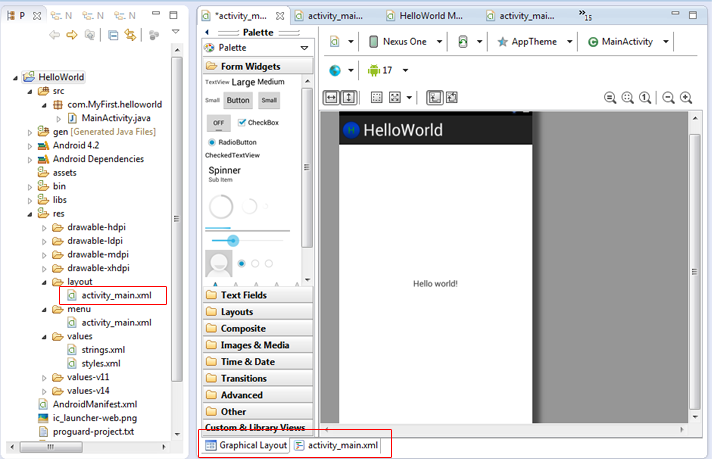Viewport: 712px width, 459px height.
Task: Show hidden editor tabs list (15)
Action: (x=585, y=16)
